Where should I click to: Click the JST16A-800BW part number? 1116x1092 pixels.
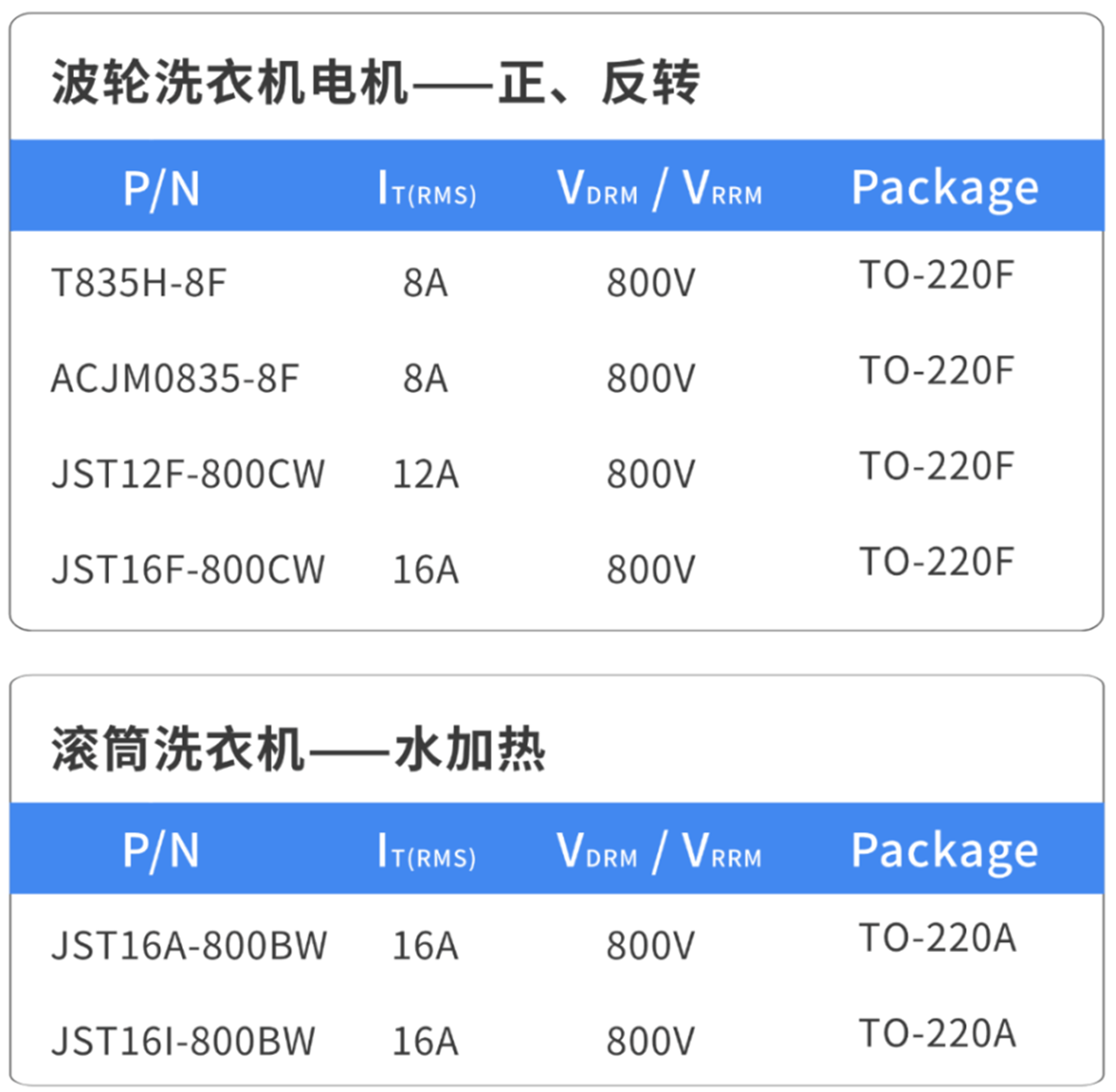189,946
